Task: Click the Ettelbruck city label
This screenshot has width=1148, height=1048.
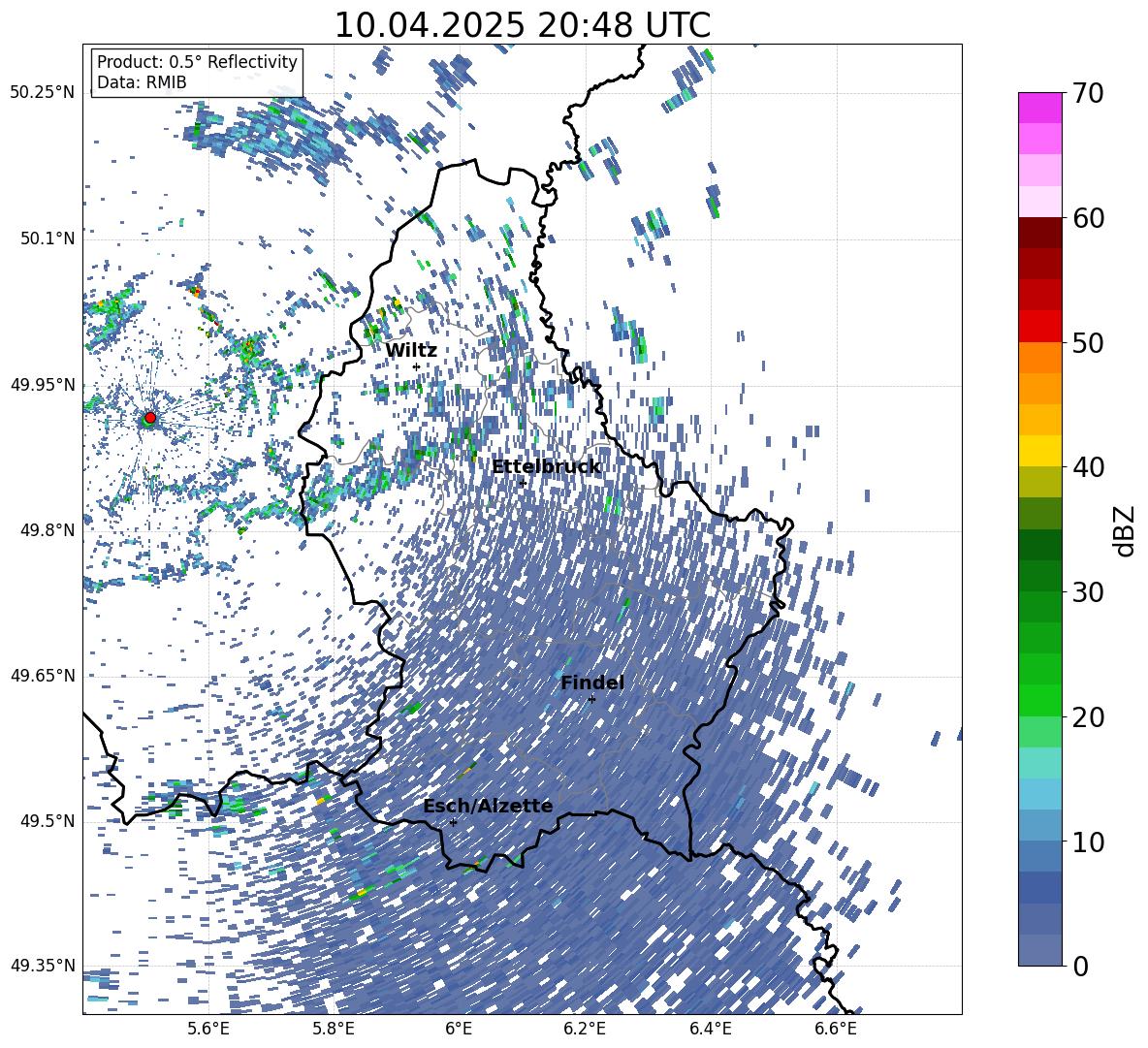Action: tap(546, 466)
